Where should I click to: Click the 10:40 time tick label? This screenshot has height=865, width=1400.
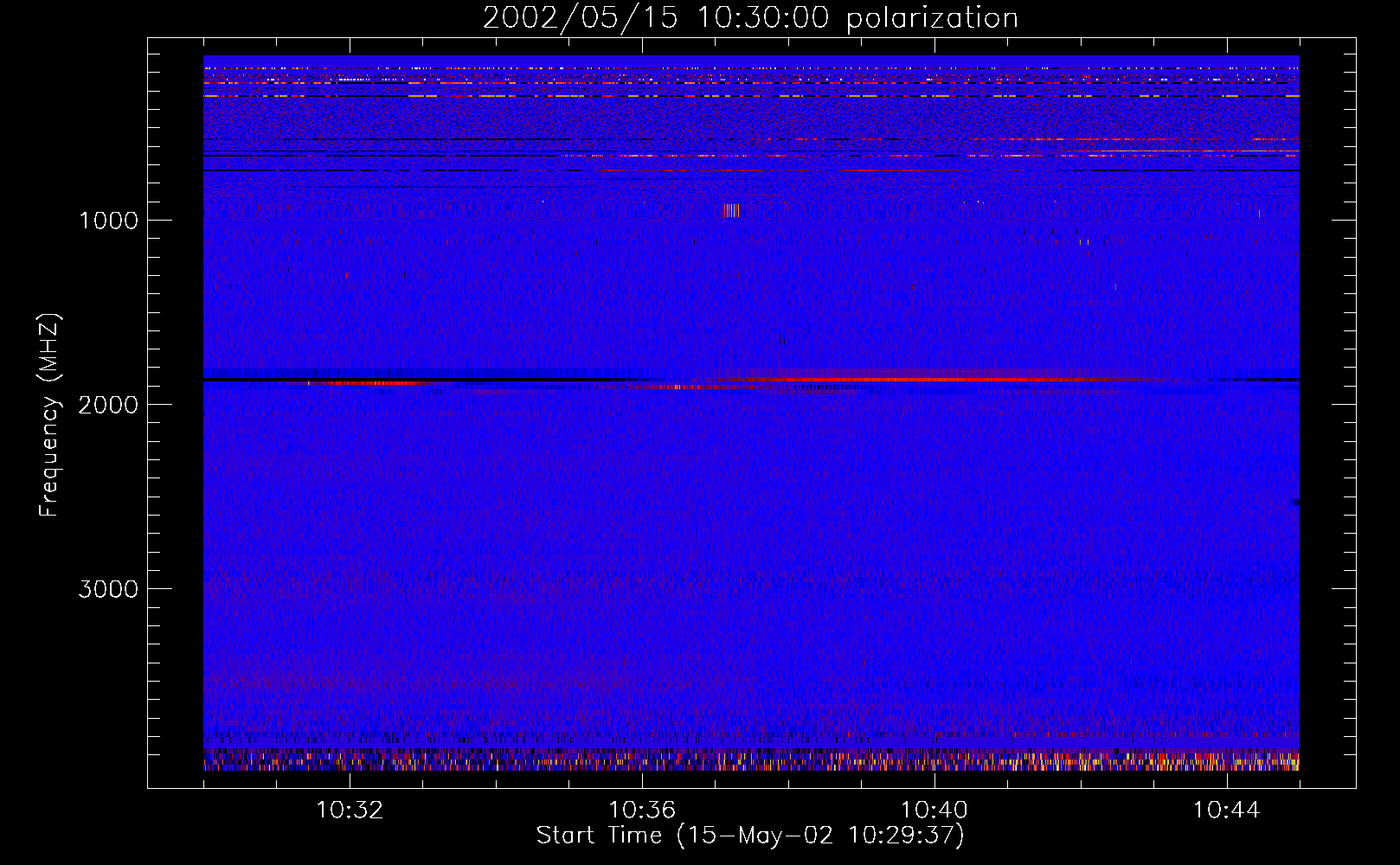coord(934,811)
